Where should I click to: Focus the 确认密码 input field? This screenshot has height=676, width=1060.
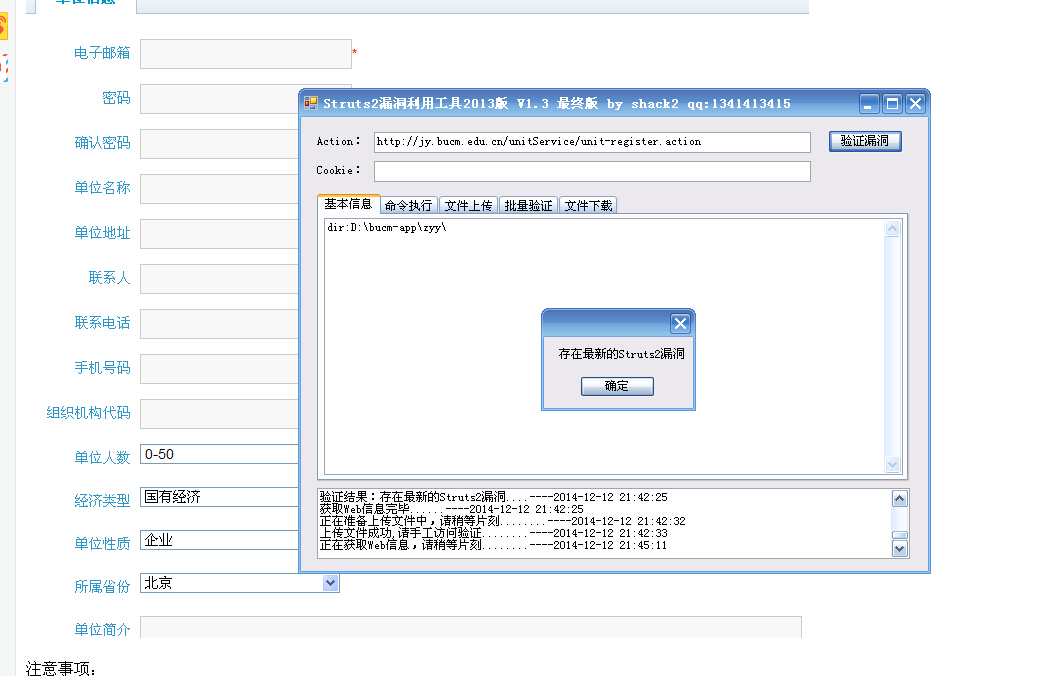click(x=219, y=144)
